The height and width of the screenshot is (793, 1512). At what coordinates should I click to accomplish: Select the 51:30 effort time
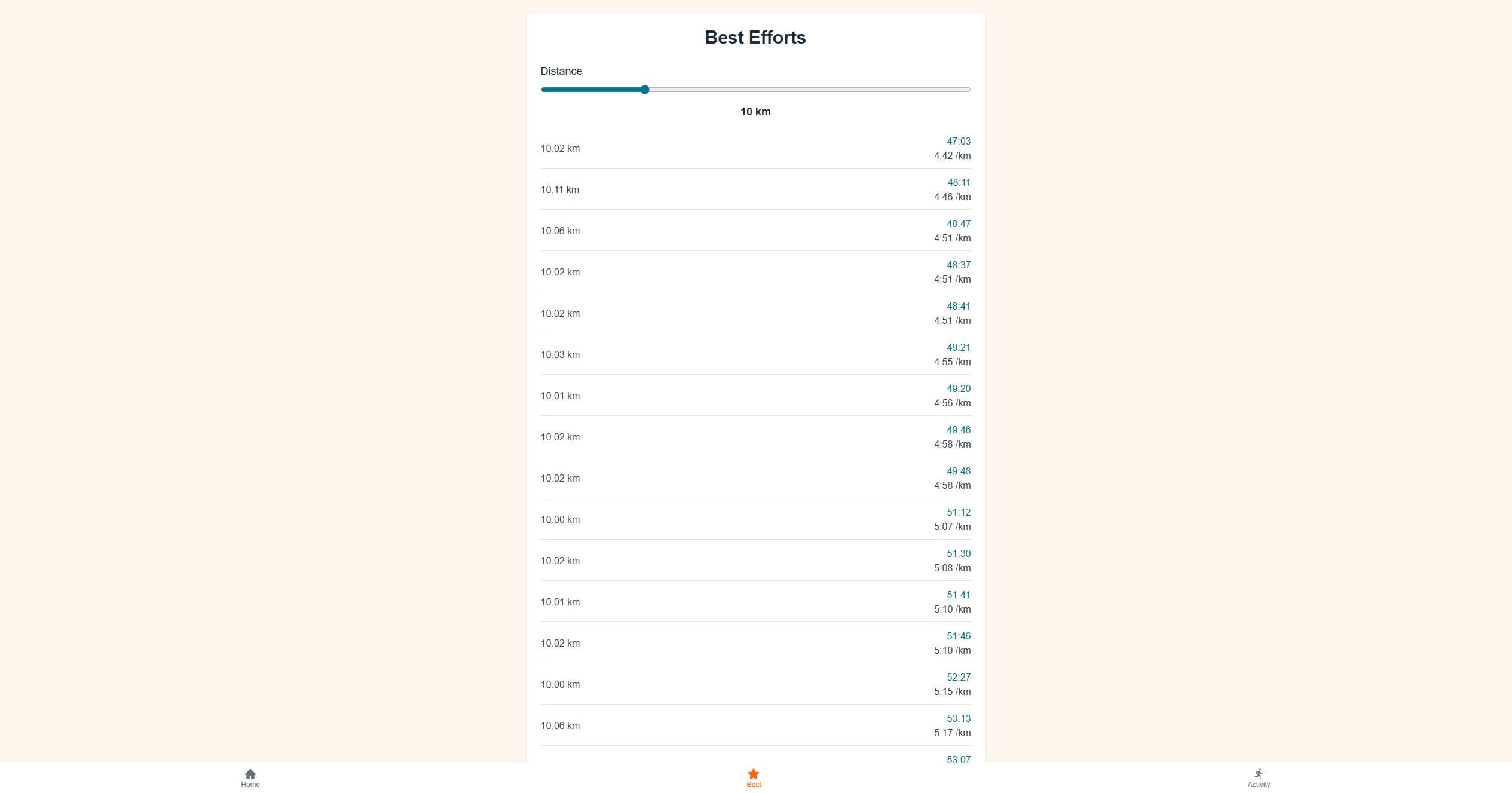959,553
